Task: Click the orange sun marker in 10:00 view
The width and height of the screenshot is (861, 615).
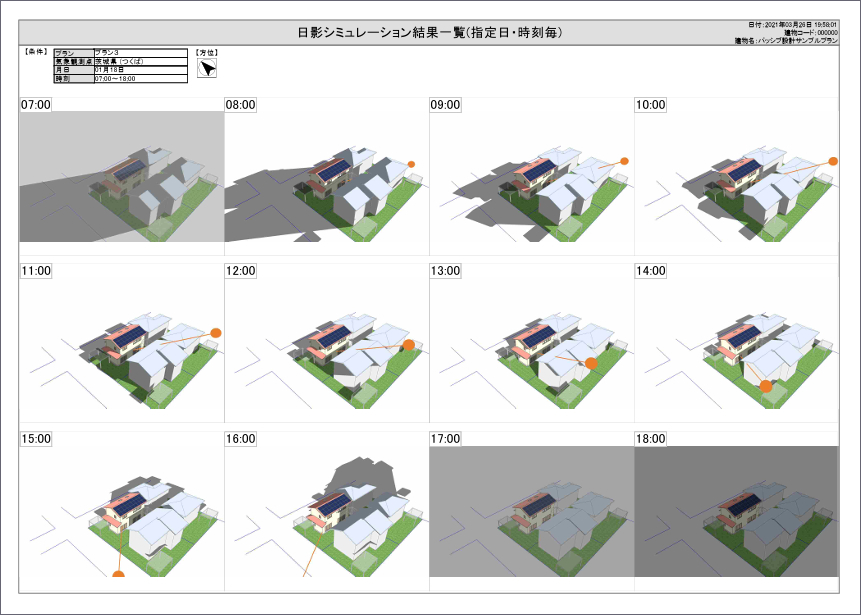Action: pyautogui.click(x=832, y=159)
